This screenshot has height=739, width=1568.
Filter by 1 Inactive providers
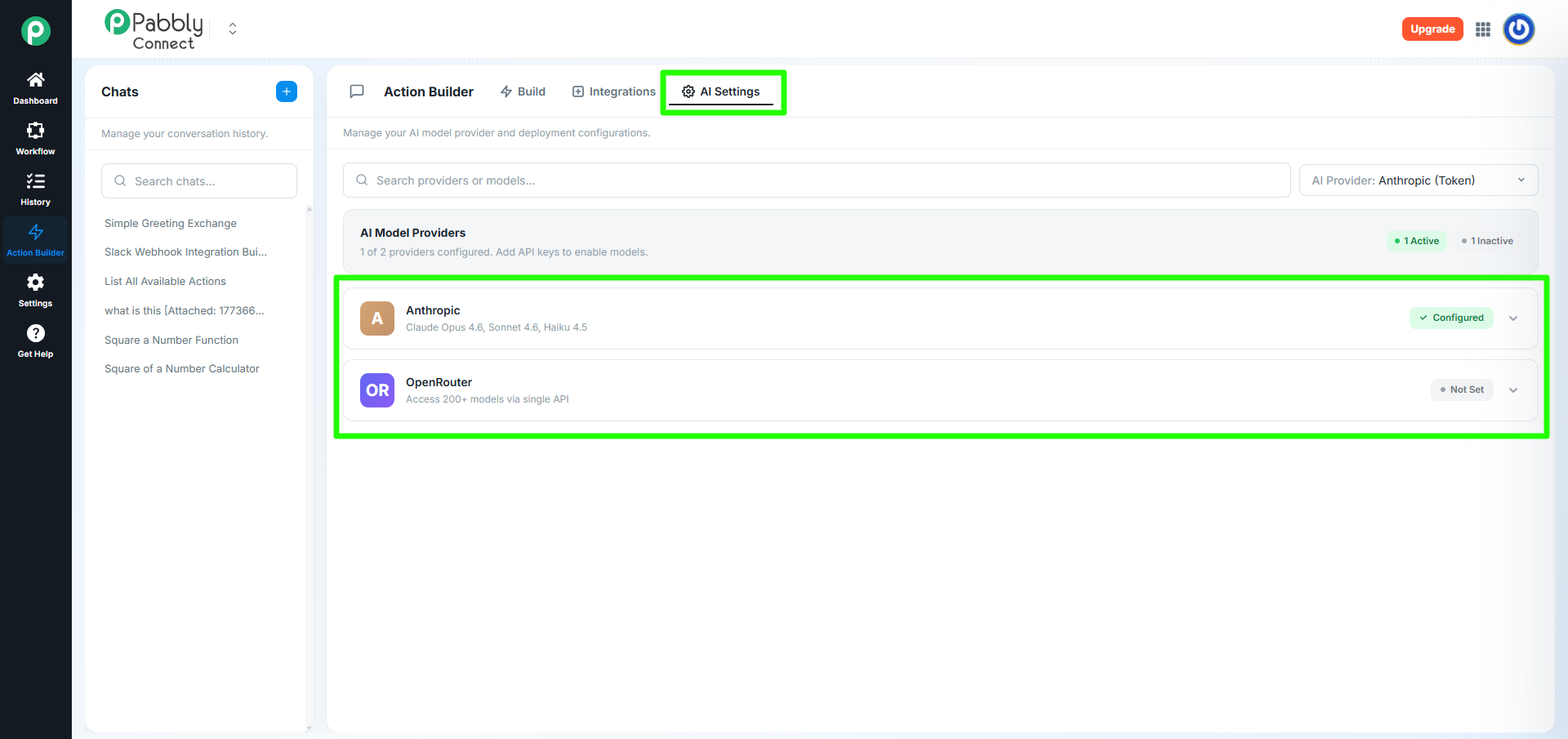1487,241
